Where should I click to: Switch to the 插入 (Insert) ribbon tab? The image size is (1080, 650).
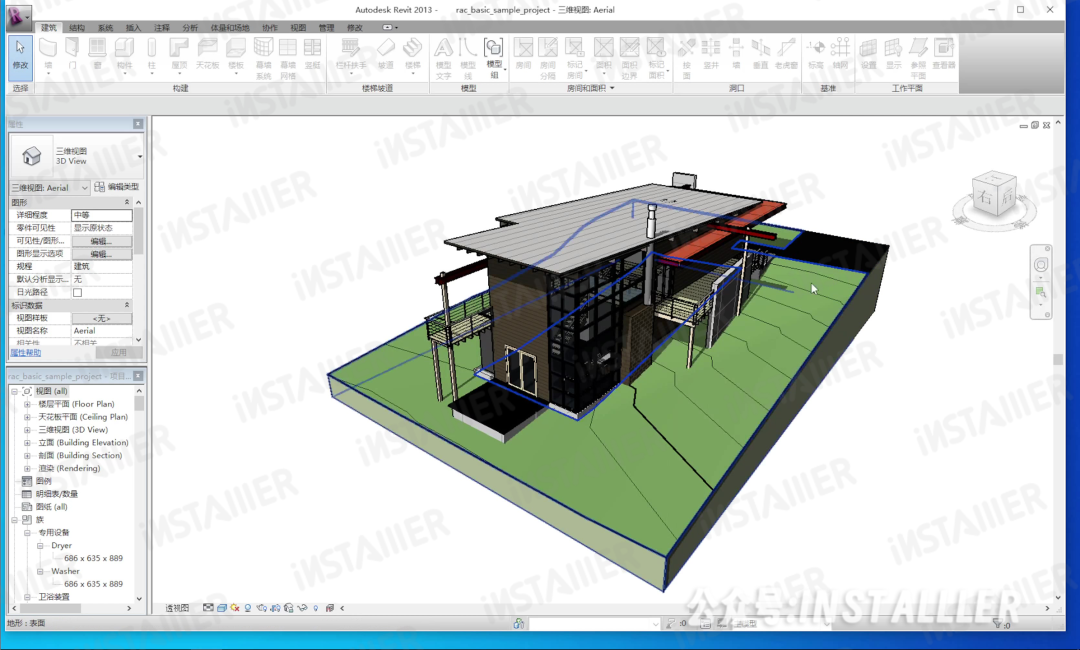coord(133,28)
